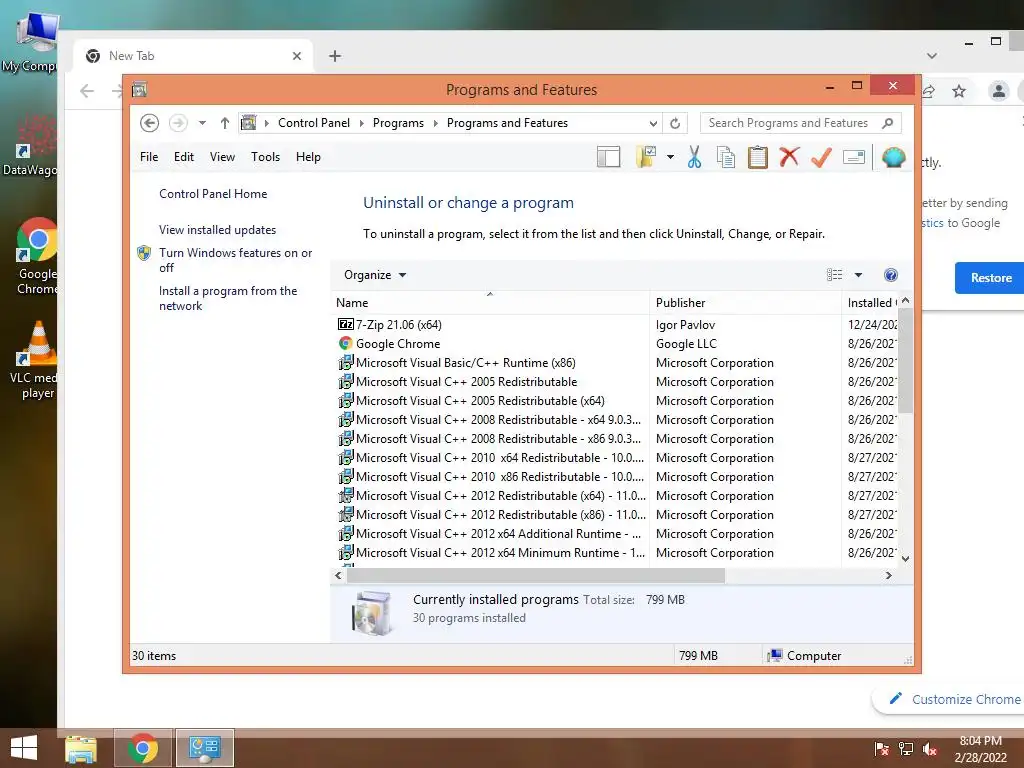This screenshot has height=768, width=1024.
Task: Click View installed updates link
Action: (x=217, y=230)
